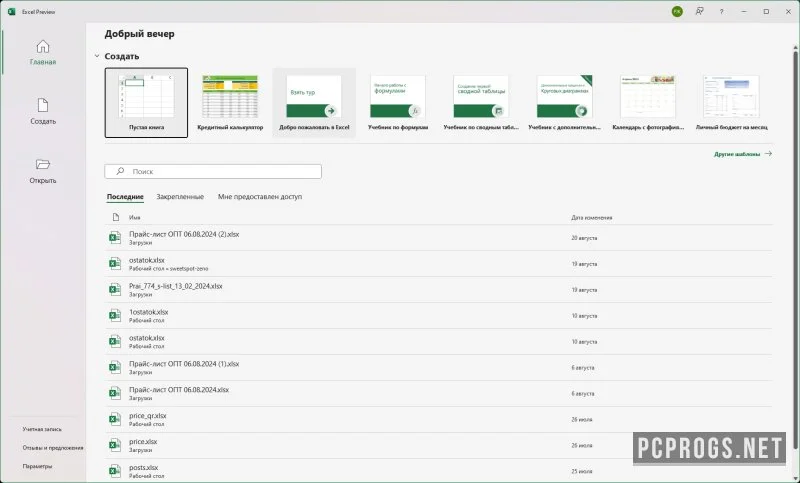Screen dimensions: 800x483
Task: Open Прайс-лист ОПТ 06.08.2024 (2).xlsx
Action: 184,234
